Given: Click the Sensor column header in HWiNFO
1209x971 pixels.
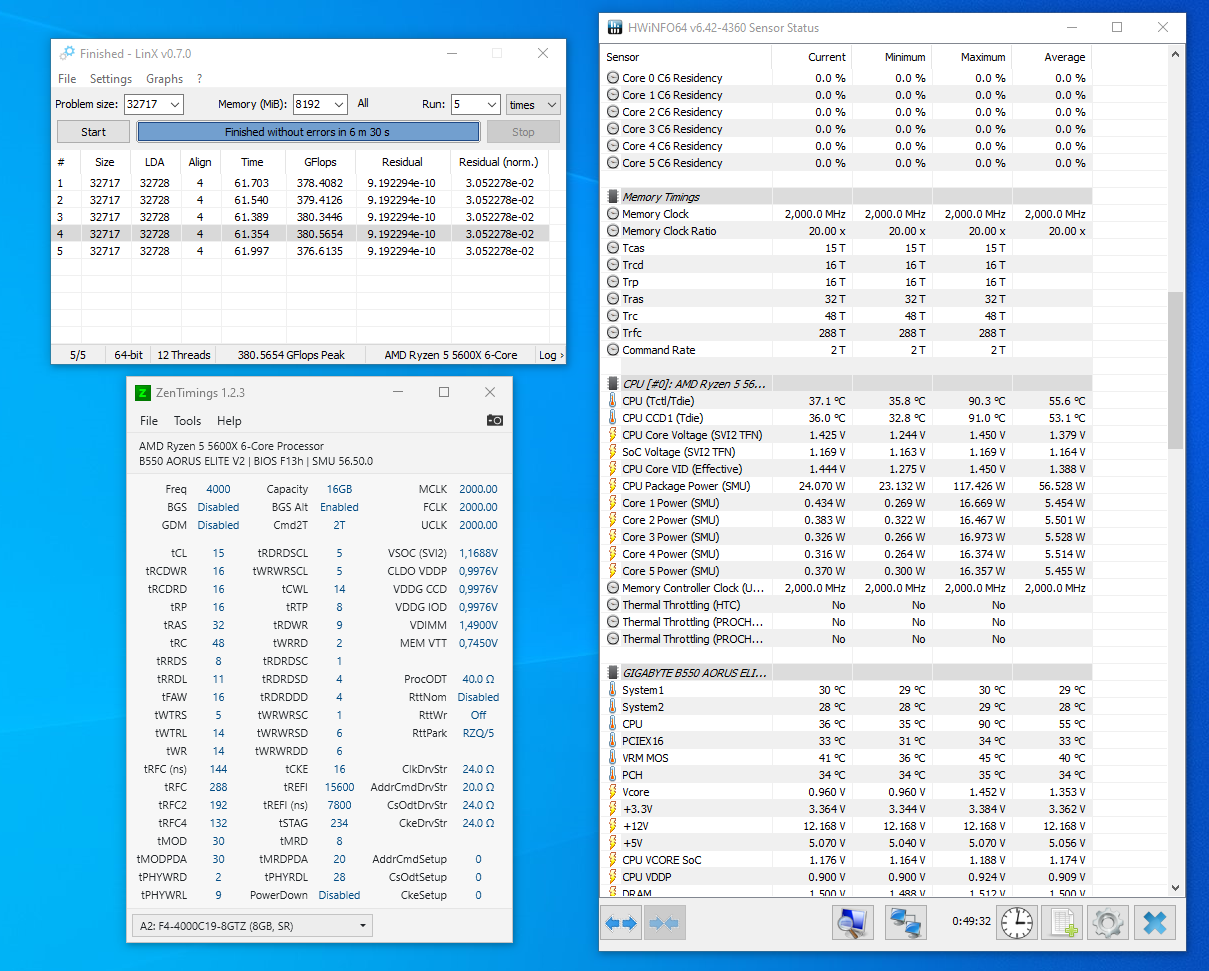Looking at the screenshot, I should [687, 57].
